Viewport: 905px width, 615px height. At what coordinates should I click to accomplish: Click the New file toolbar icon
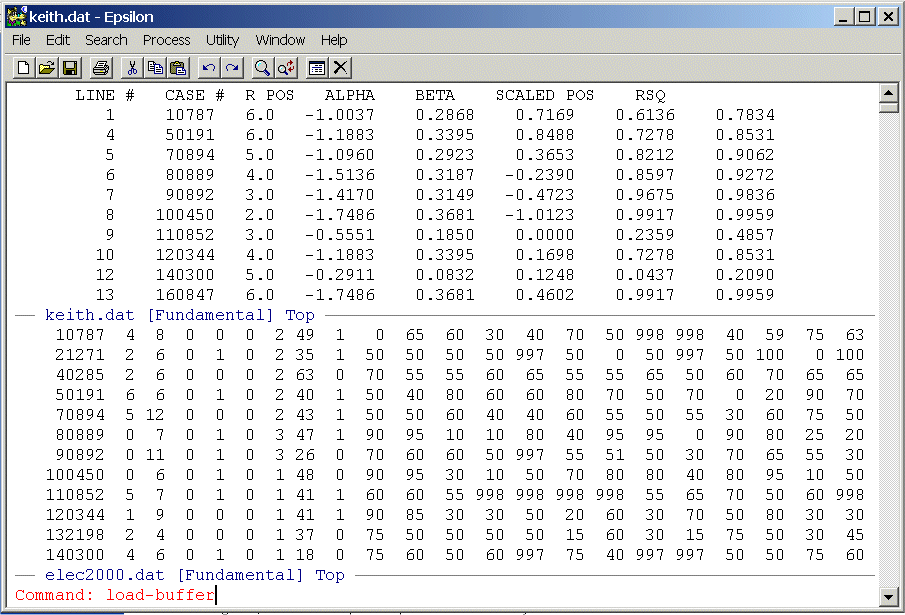24,68
